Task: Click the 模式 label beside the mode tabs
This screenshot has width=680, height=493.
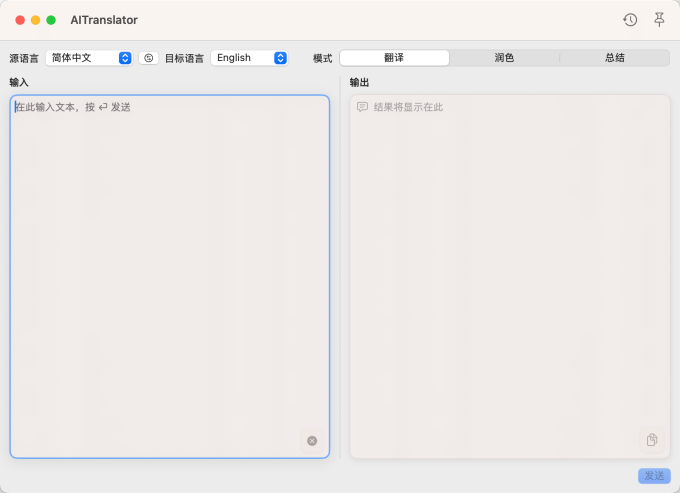Action: 322,58
